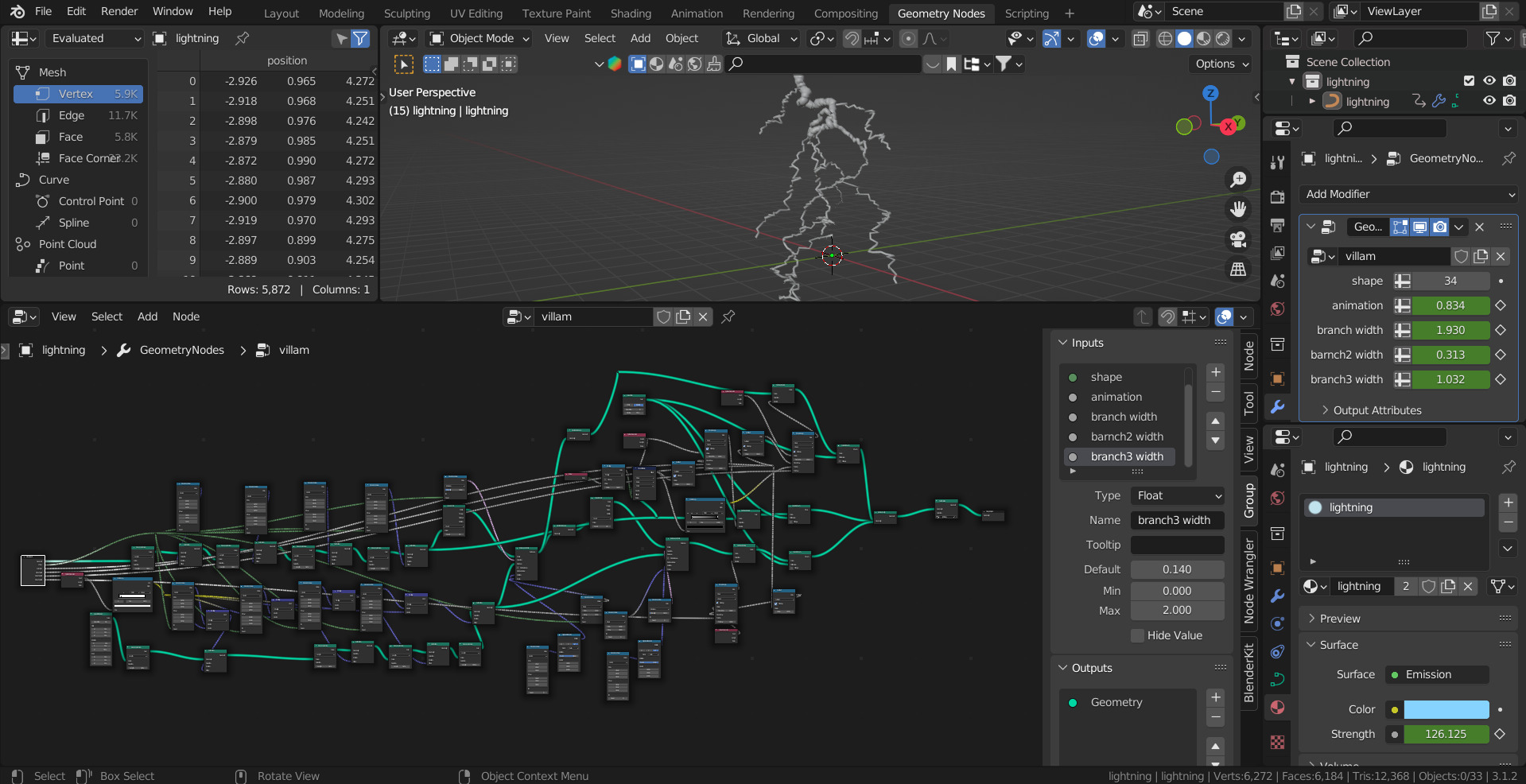
Task: Open the Texture properties tab
Action: [1277, 742]
